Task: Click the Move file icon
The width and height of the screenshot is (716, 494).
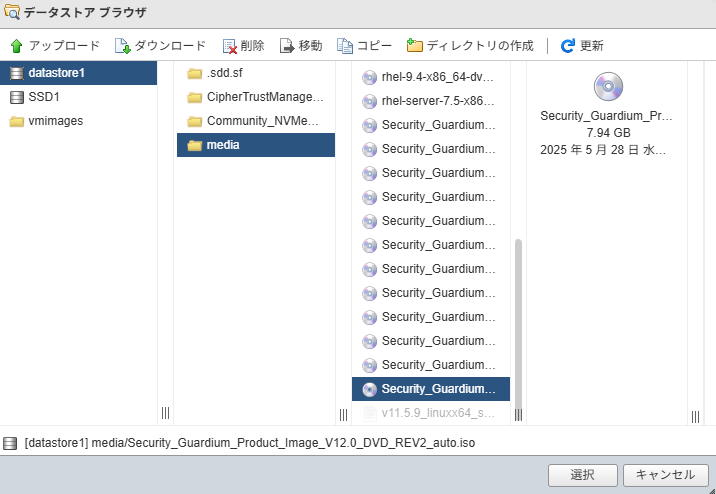Action: (287, 46)
